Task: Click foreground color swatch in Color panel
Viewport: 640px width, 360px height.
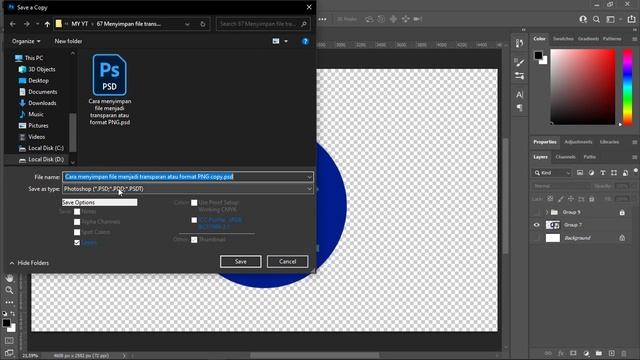Action: 539,55
